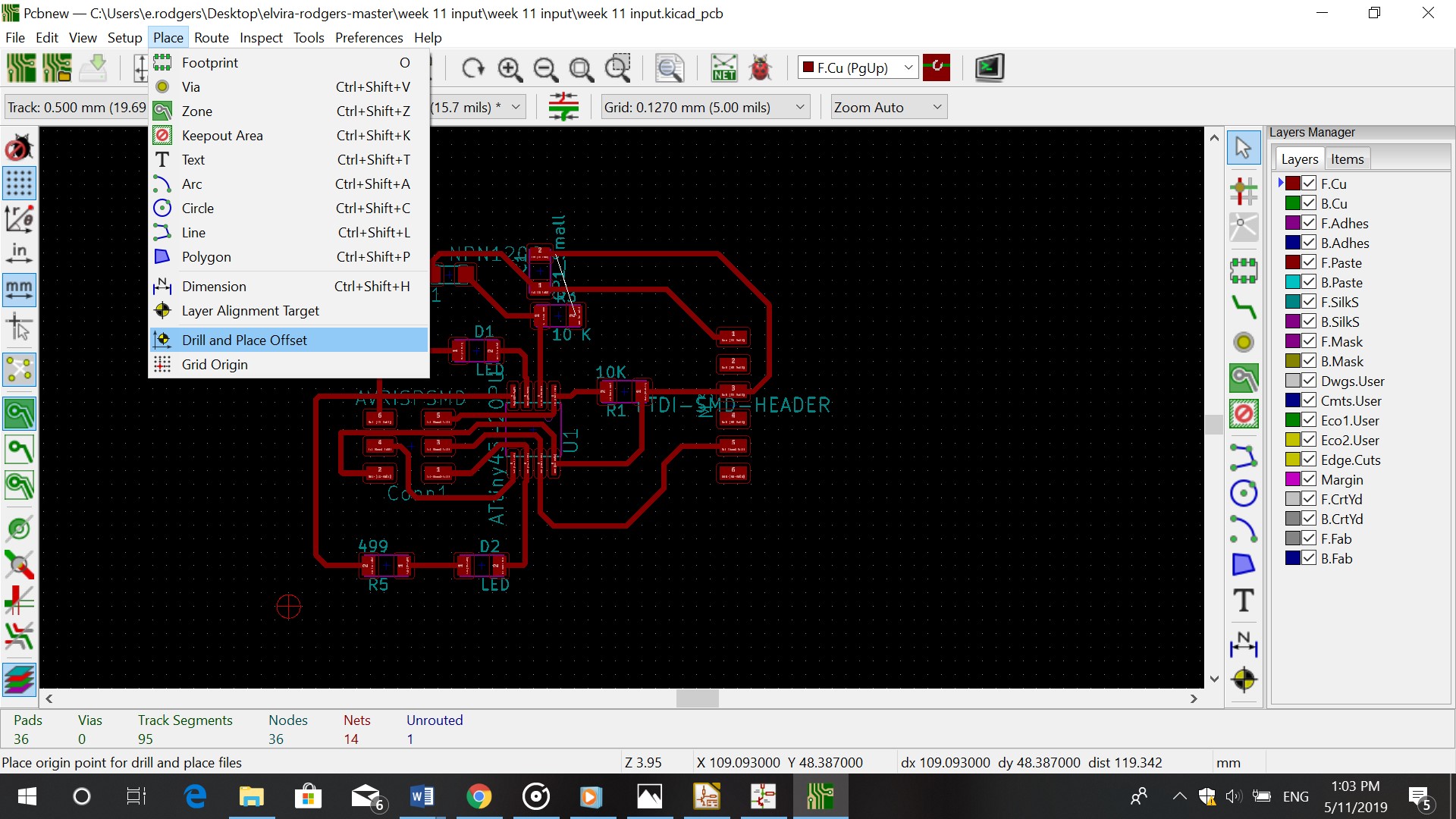Select Keepout Area menu entry
This screenshot has height=819, width=1456.
[x=222, y=136]
